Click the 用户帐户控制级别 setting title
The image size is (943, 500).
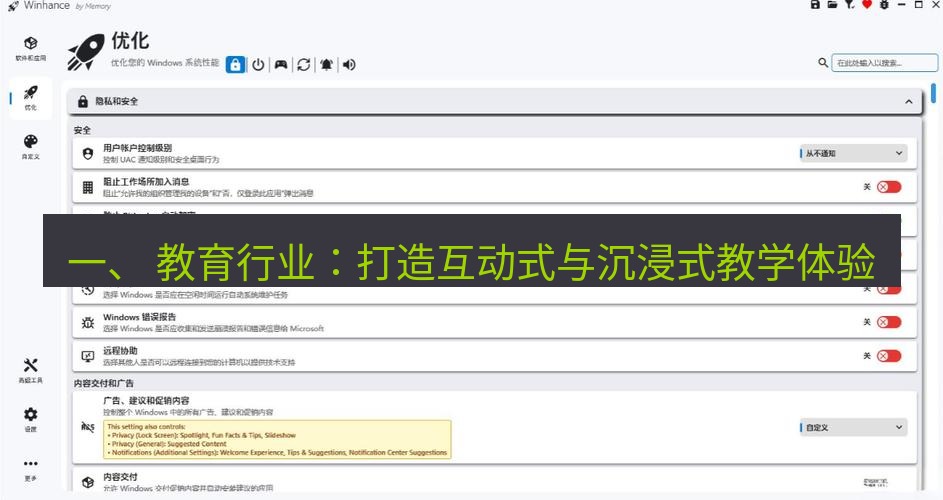(138, 148)
